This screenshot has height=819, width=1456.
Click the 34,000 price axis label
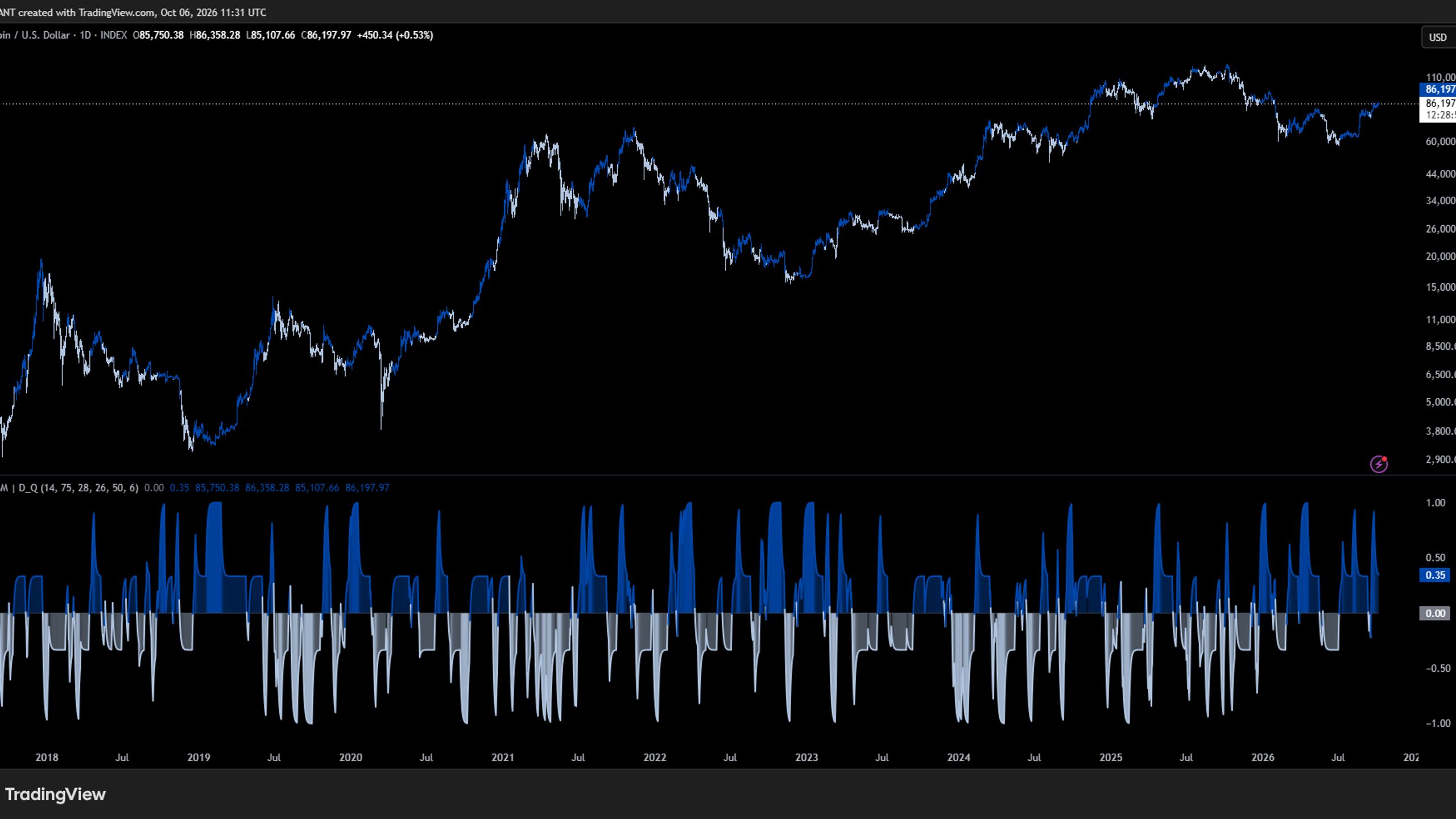tap(1440, 200)
